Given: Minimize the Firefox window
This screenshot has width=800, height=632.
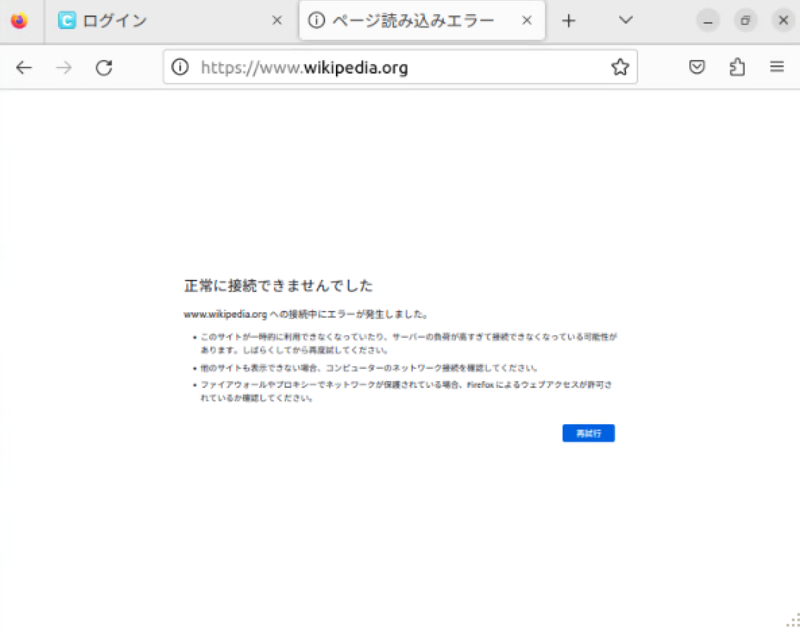Looking at the screenshot, I should [708, 21].
